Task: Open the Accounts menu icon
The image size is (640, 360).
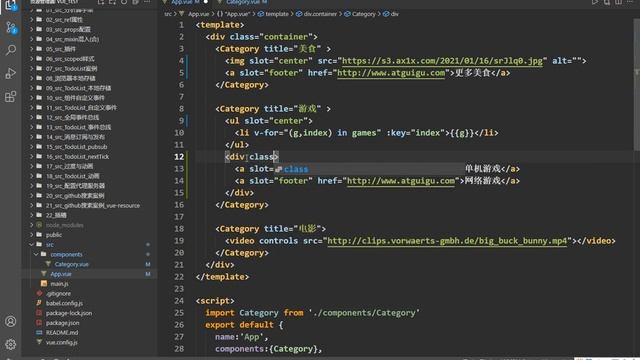Action: [11, 321]
